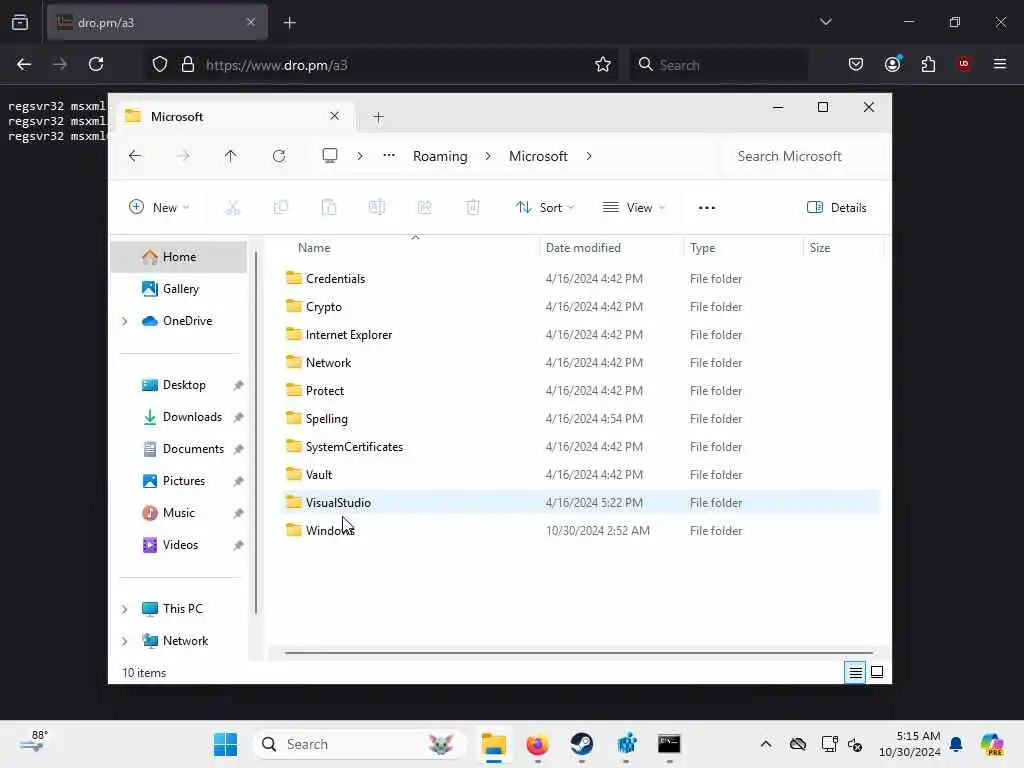Switch to large thumbnails view icon in status bar
1024x768 pixels.
coord(877,672)
